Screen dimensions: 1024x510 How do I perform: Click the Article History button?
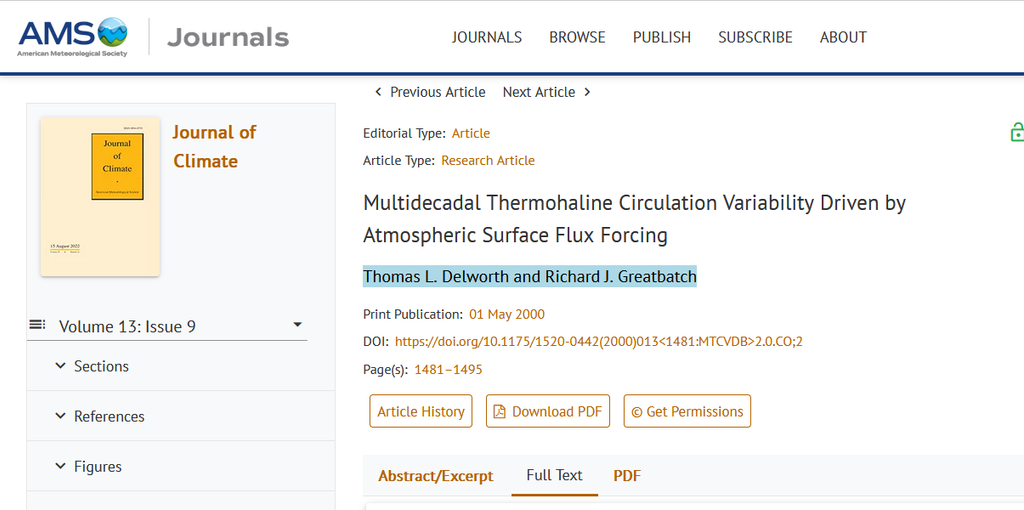(421, 411)
